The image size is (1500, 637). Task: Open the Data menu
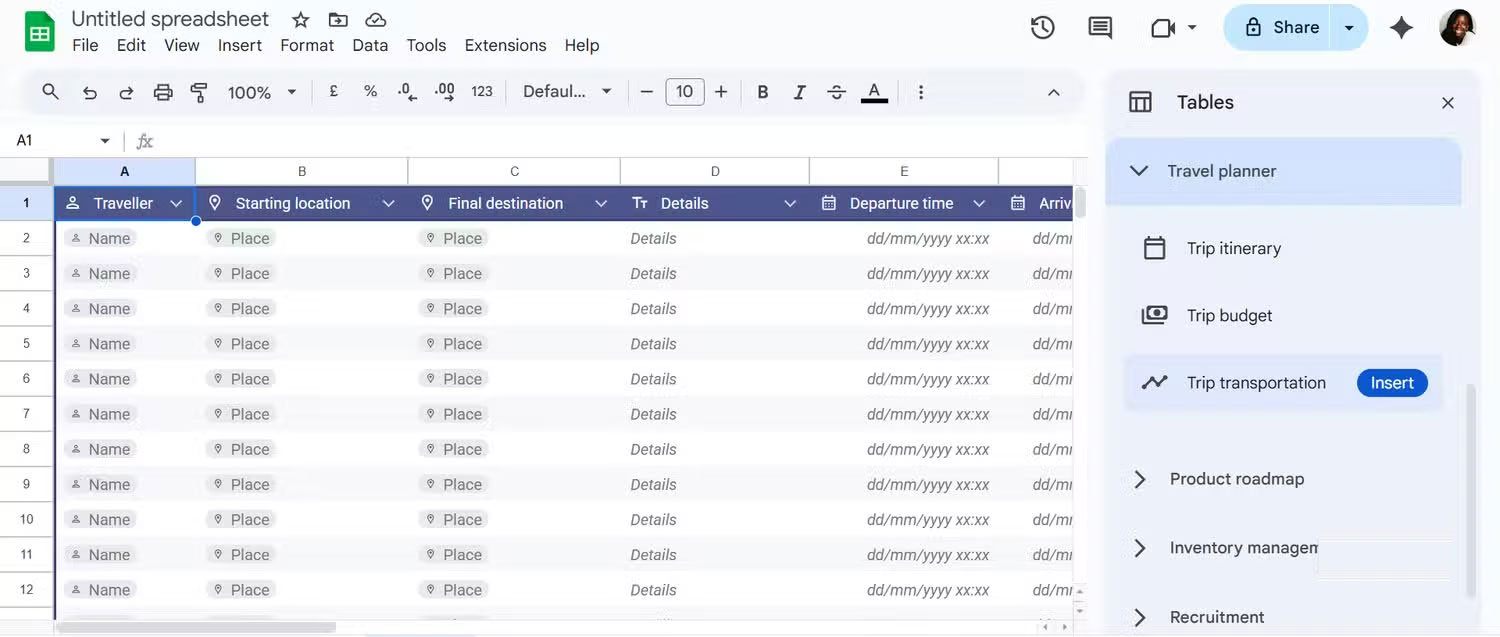[370, 45]
